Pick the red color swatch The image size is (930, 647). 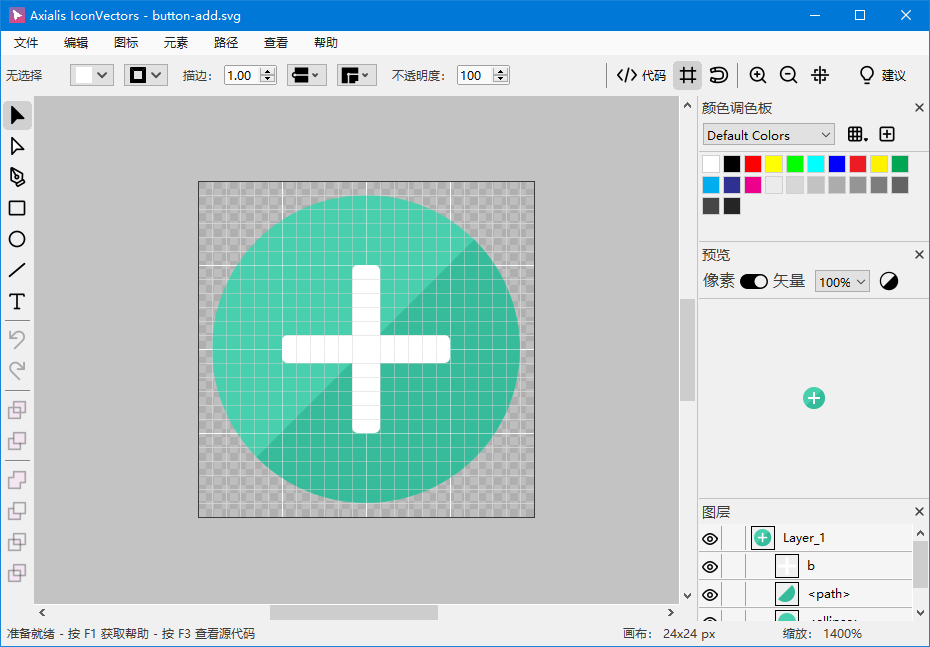click(x=753, y=163)
